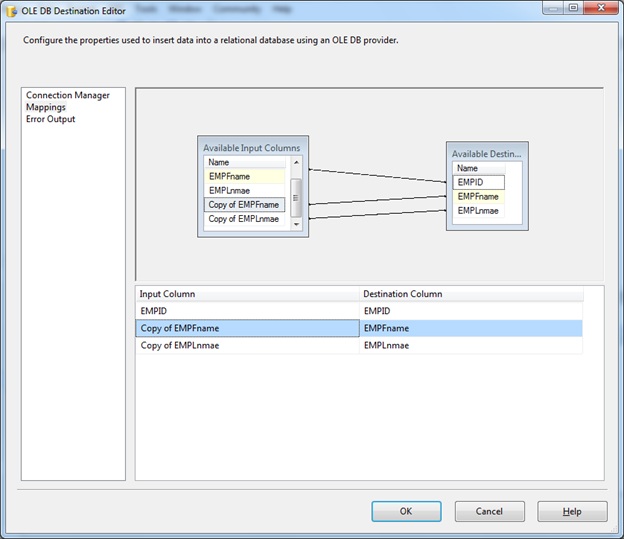Open the Error Output page
Image resolution: width=624 pixels, height=539 pixels.
pyautogui.click(x=51, y=119)
